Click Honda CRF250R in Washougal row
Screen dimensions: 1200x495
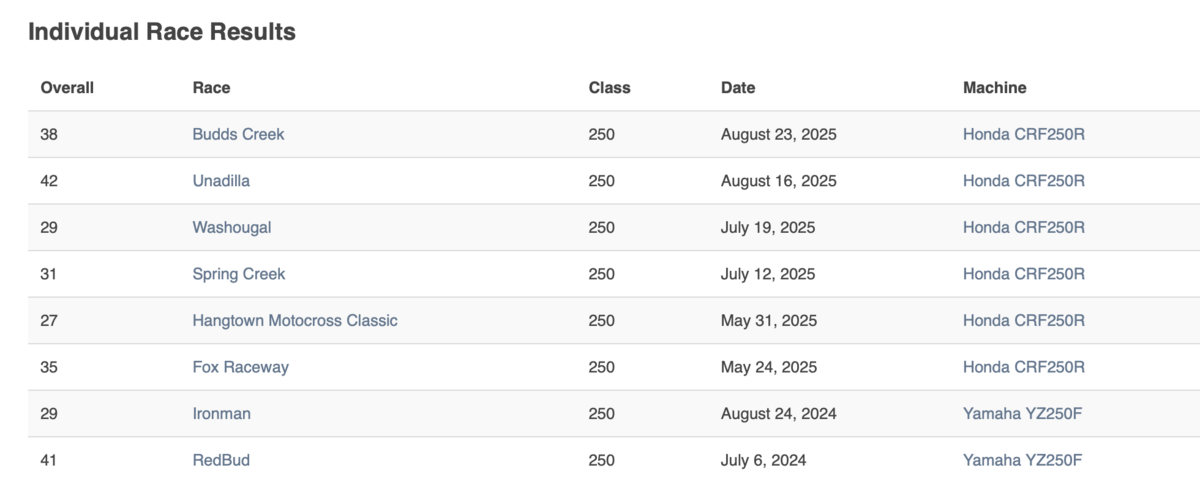[1023, 227]
